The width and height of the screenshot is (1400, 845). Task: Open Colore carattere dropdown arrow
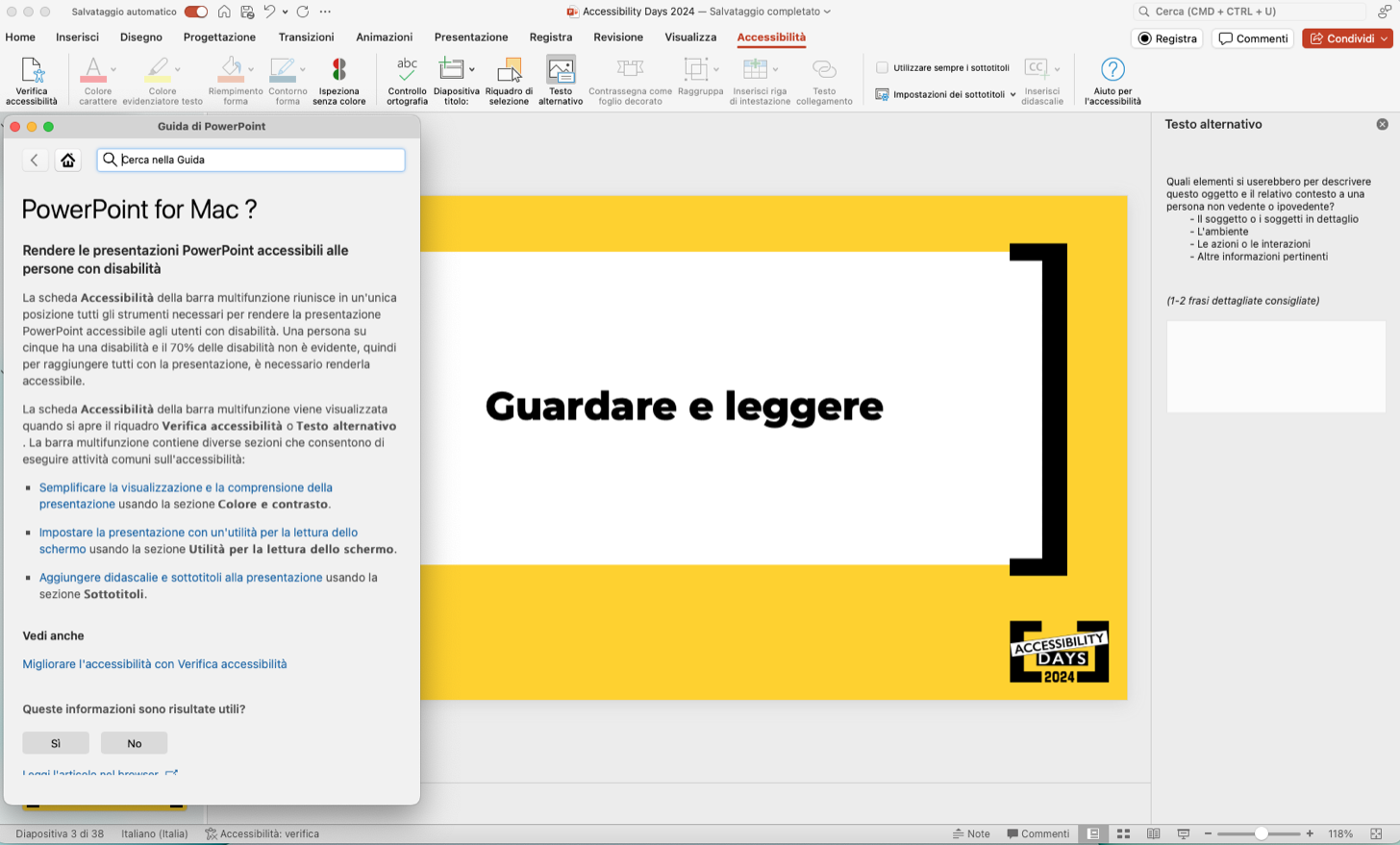coord(113,70)
